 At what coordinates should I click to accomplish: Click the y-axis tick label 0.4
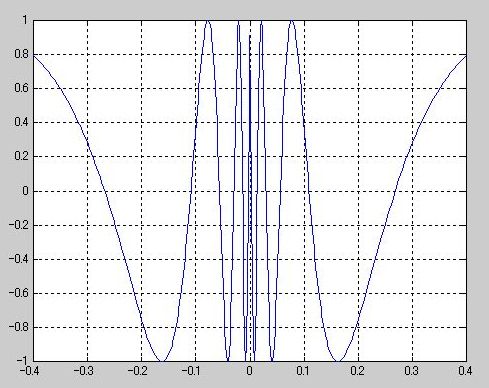22,122
